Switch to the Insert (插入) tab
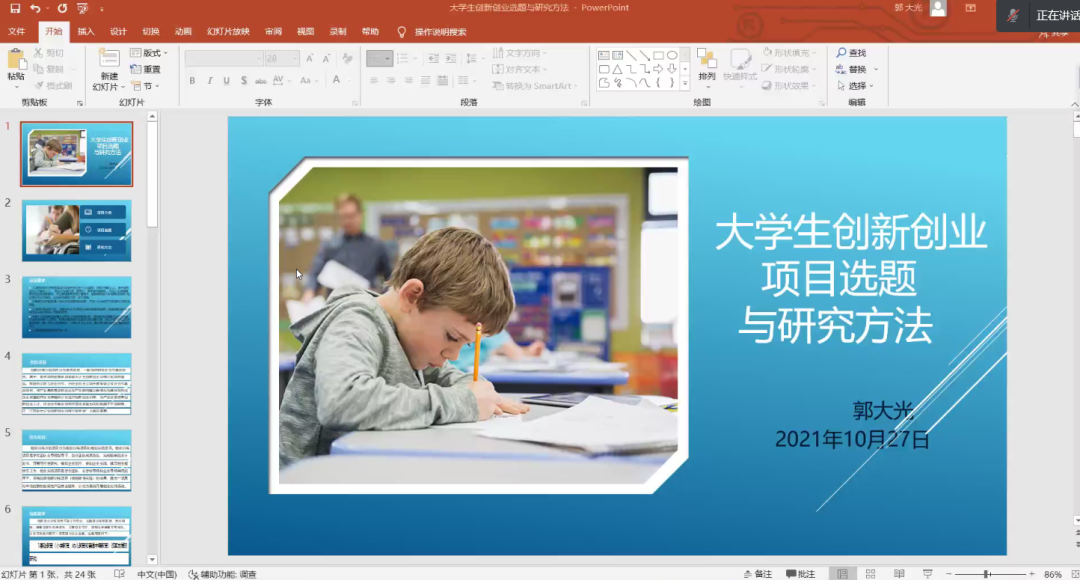This screenshot has height=580, width=1080. click(x=86, y=32)
